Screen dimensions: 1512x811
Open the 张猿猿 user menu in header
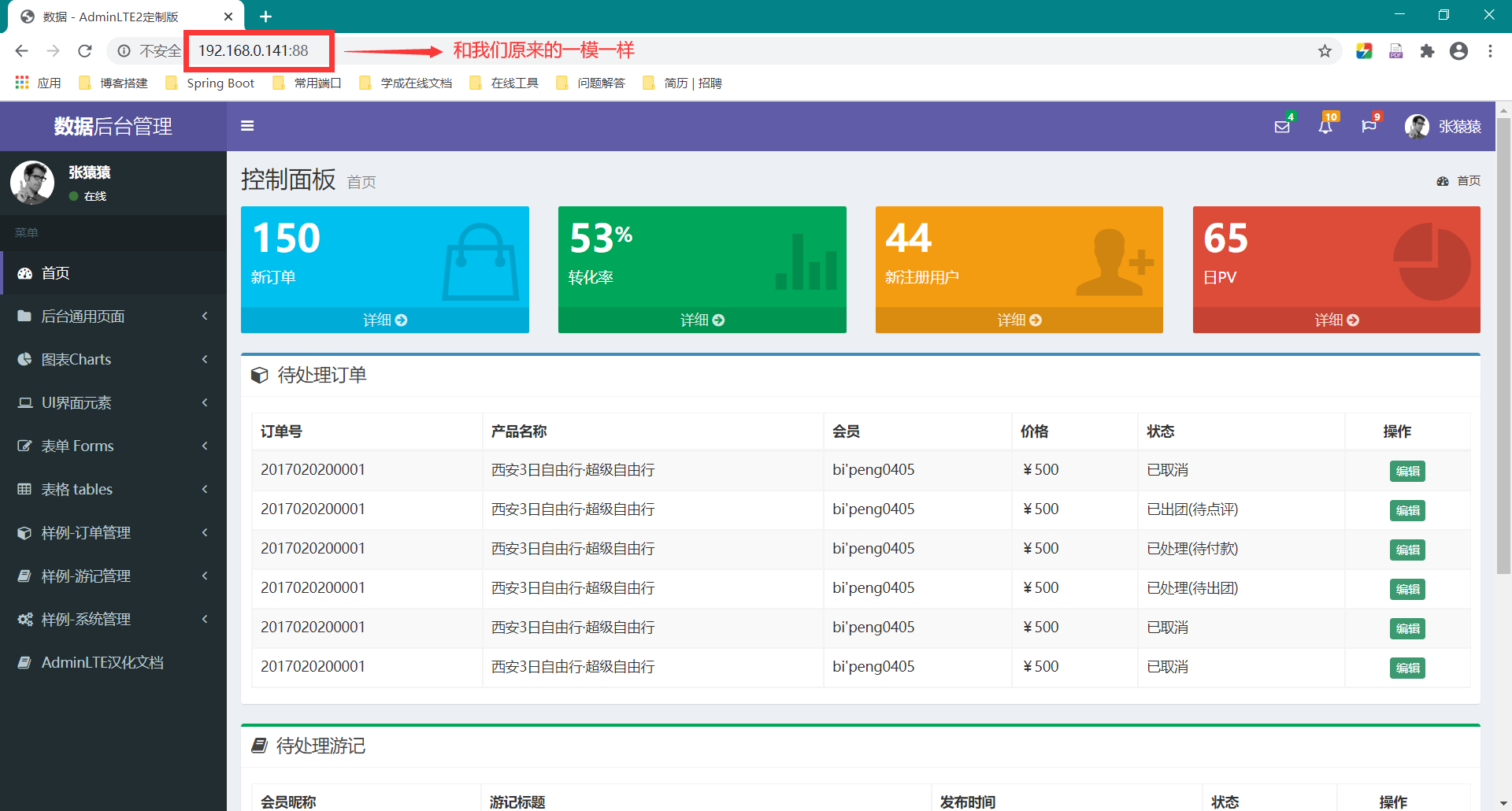tap(1443, 127)
